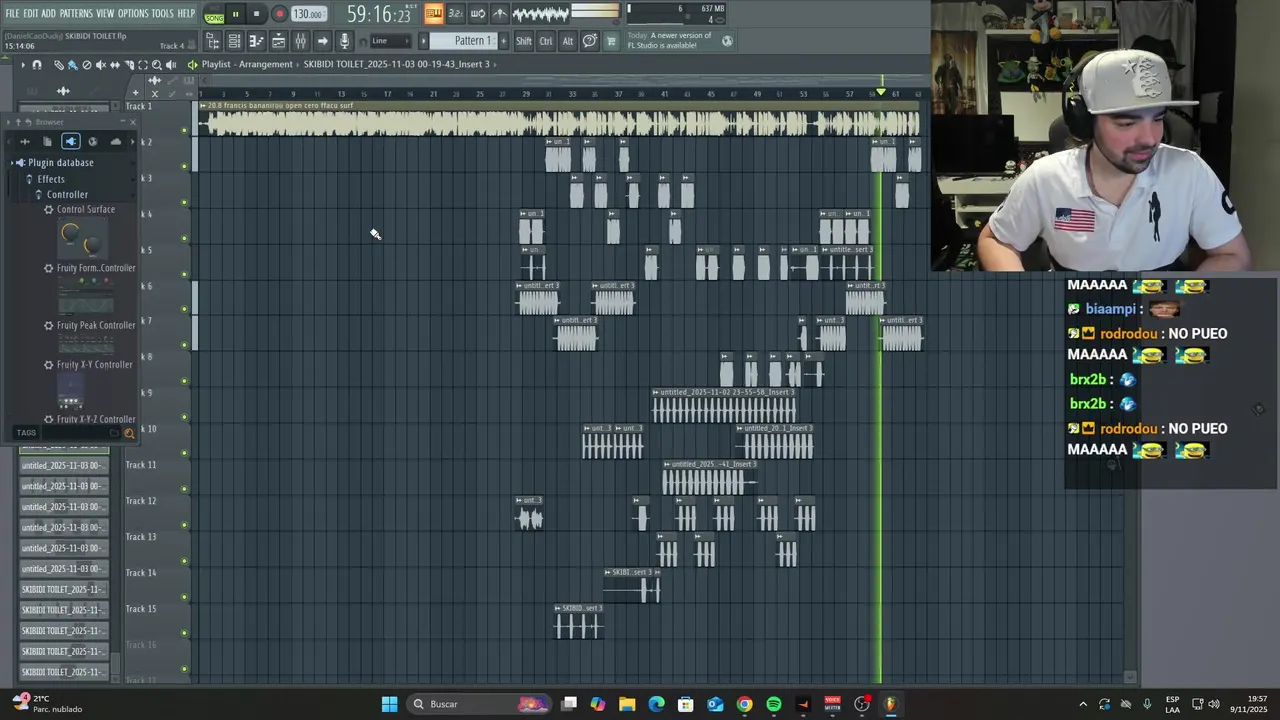The height and width of the screenshot is (720, 1280).
Task: Select the zoom tool in playlist toolbar
Action: point(156,65)
